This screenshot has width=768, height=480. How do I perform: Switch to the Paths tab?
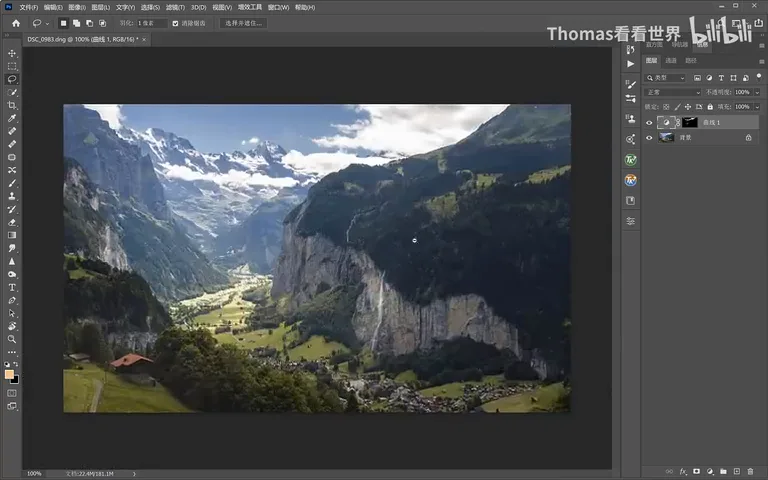[x=691, y=61]
